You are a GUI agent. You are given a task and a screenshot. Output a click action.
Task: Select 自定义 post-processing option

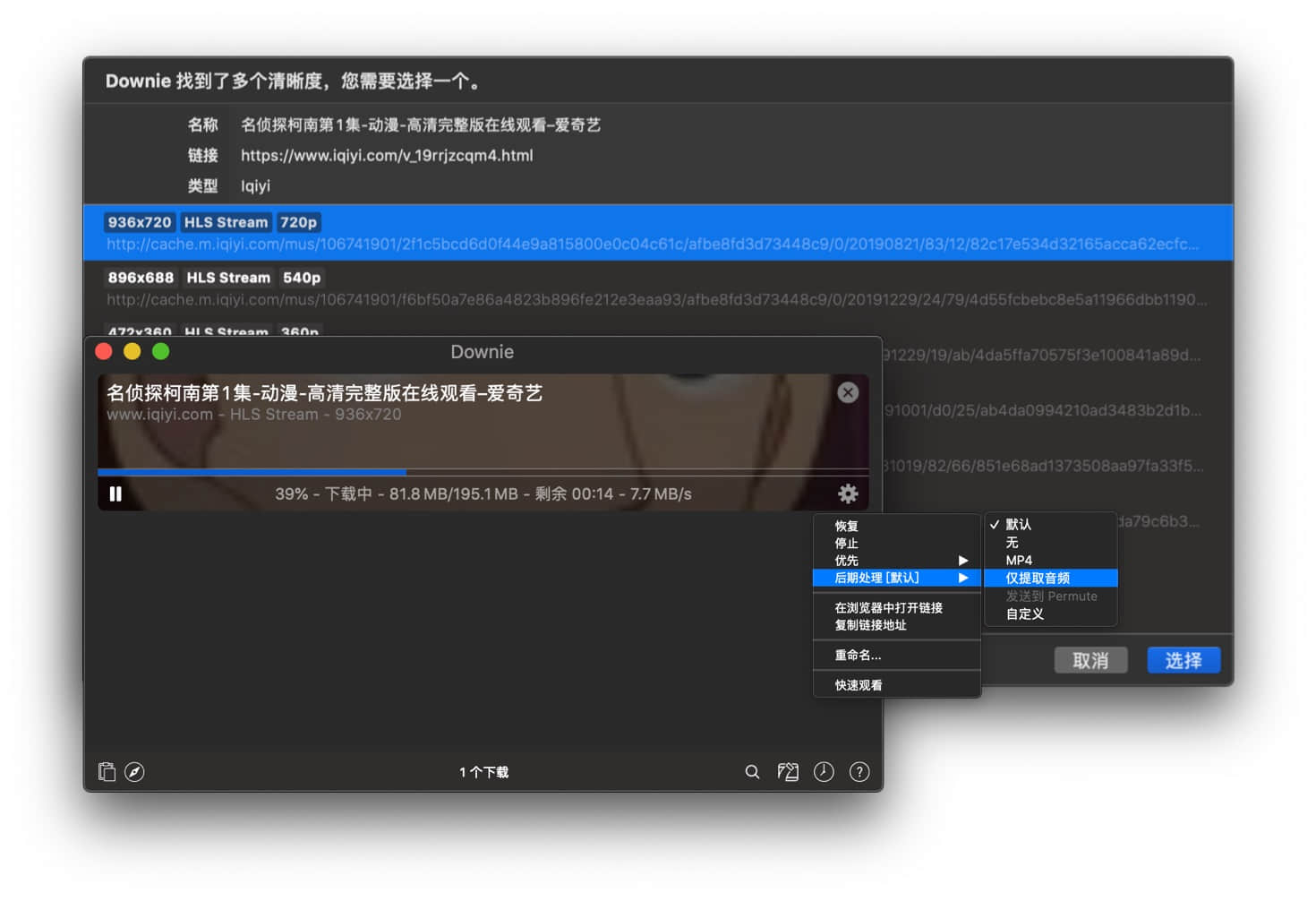point(1050,614)
